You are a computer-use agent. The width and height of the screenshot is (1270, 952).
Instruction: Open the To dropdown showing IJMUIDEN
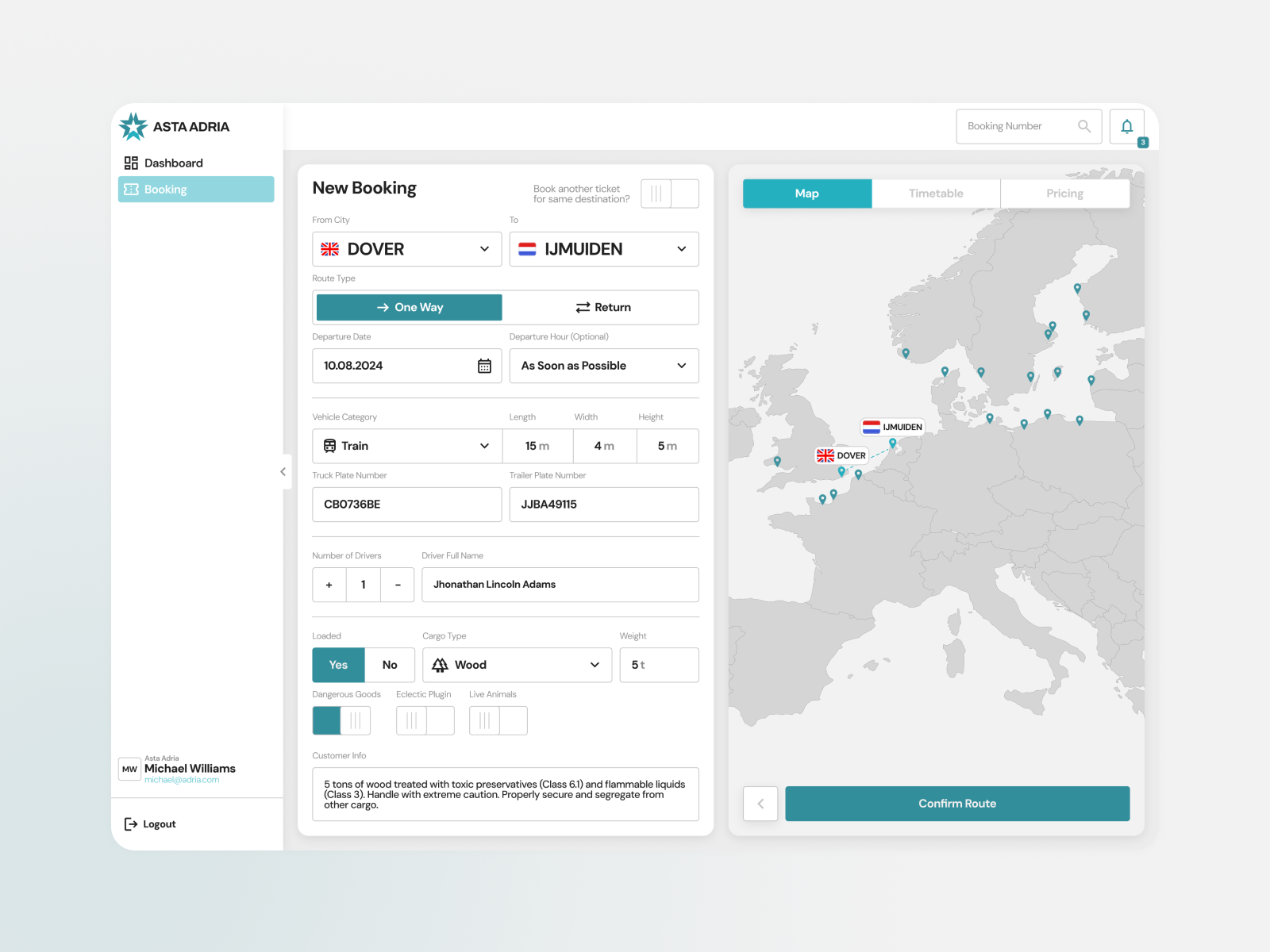pos(604,249)
